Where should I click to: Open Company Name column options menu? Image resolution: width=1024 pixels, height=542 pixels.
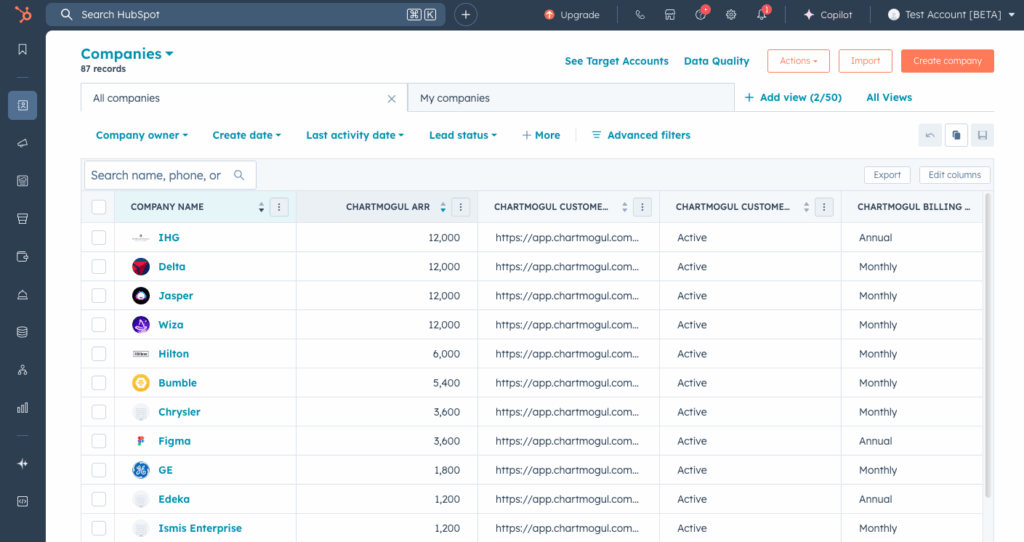click(279, 207)
